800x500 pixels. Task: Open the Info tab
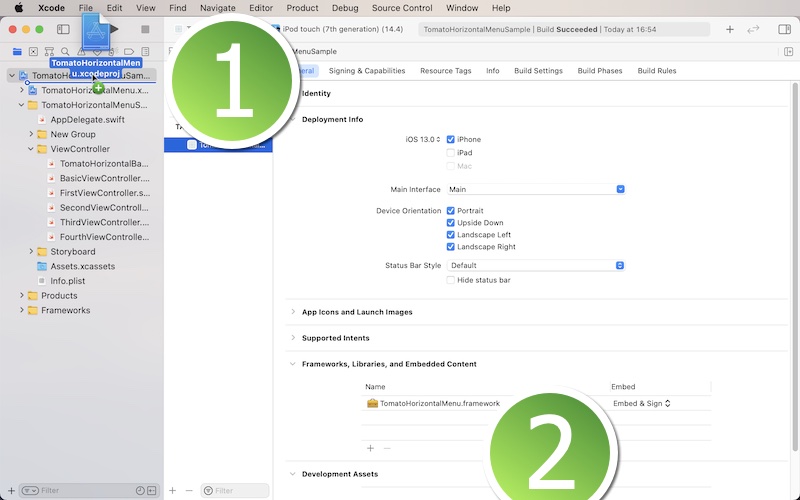pyautogui.click(x=492, y=71)
